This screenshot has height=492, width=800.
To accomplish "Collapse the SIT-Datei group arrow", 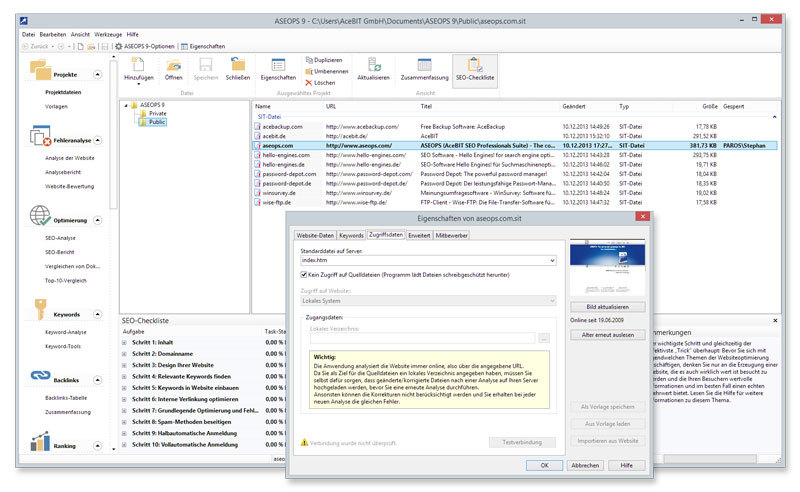I will click(774, 117).
